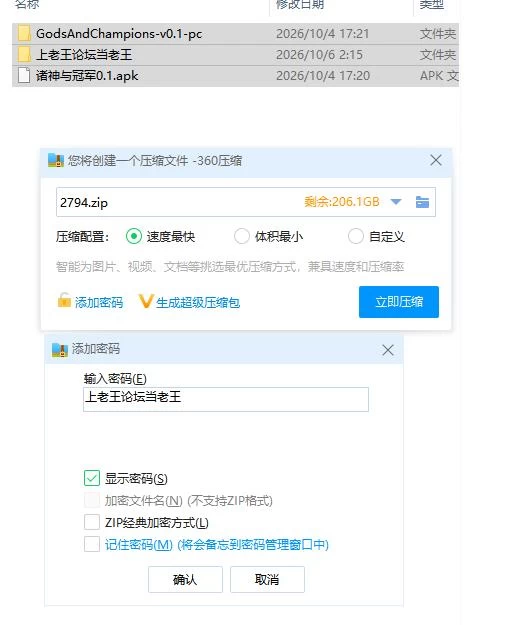Screen dimensions: 531x625
Task: Focus the 输入密码(E) password field
Action: click(226, 399)
